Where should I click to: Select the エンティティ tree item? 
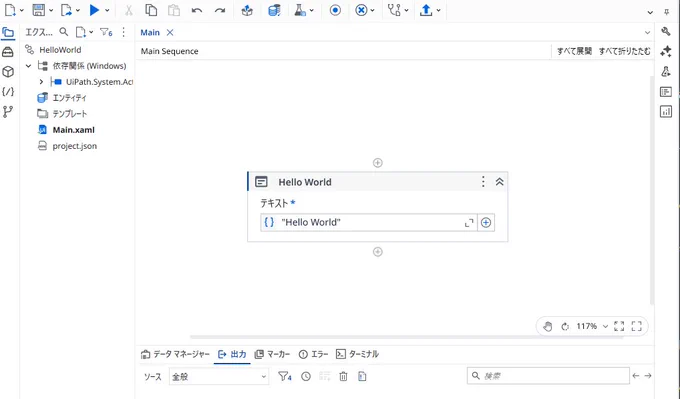click(69, 98)
